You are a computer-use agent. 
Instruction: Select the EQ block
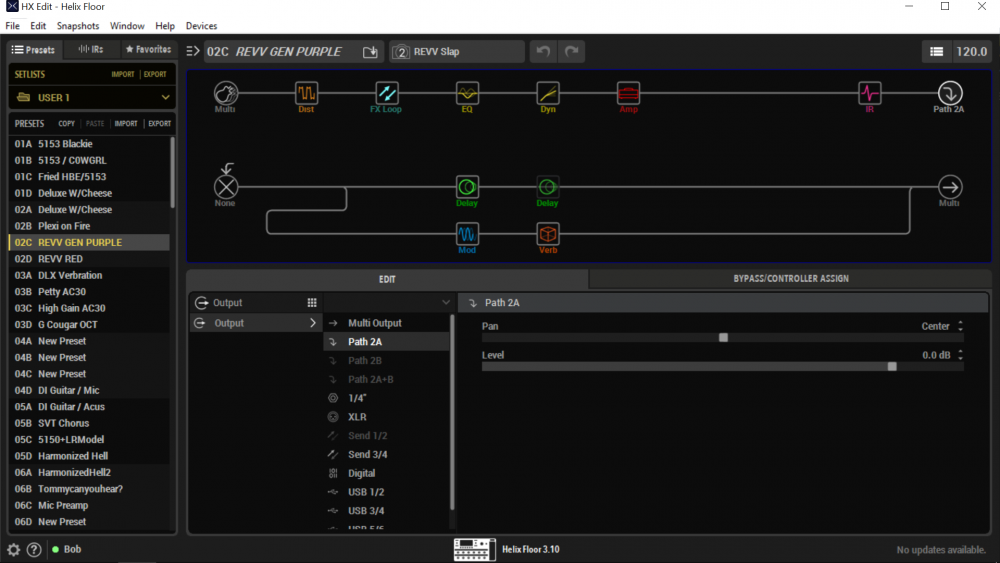467,93
